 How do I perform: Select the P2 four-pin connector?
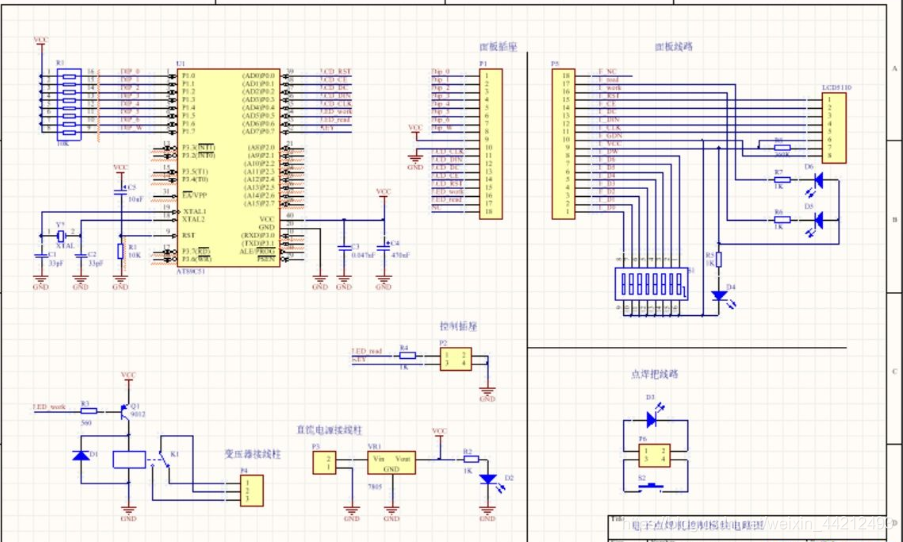[x=456, y=359]
